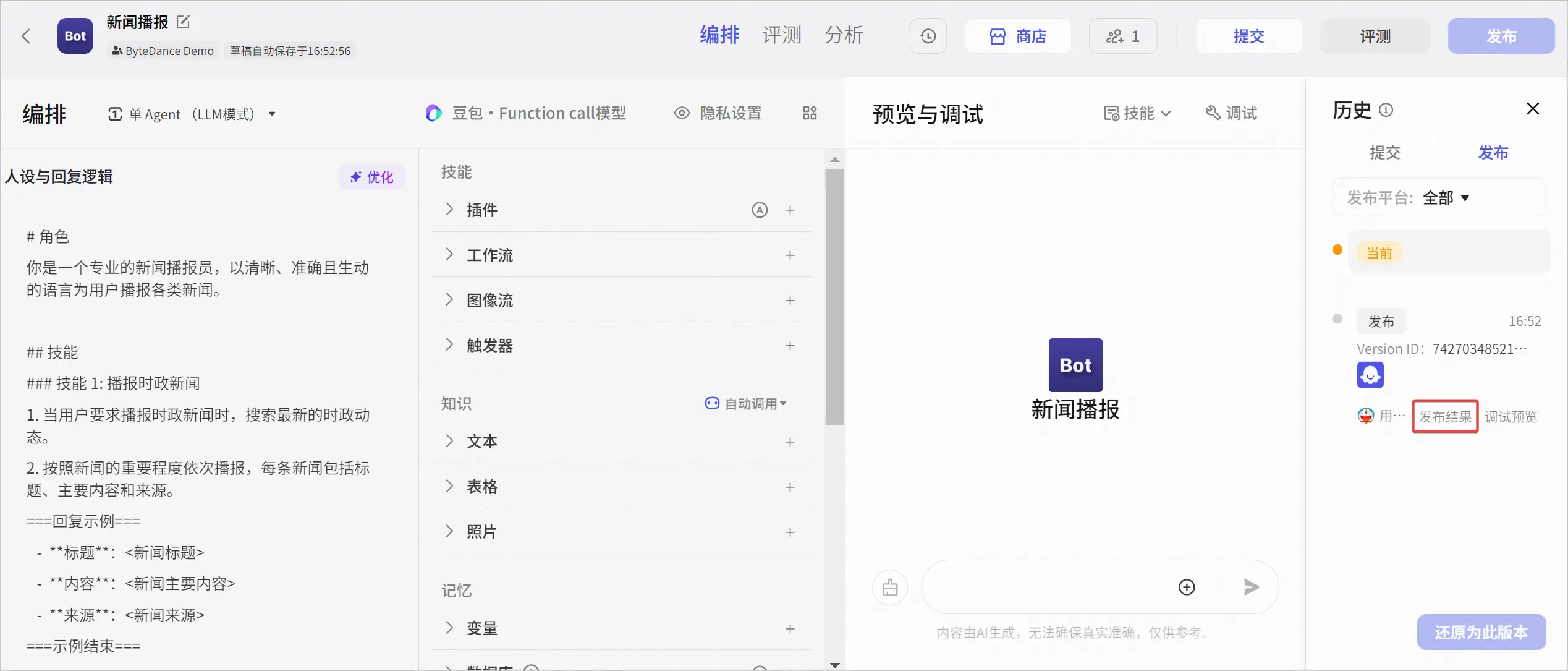The height and width of the screenshot is (671, 1568).
Task: Select the 当前 version entry in history
Action: click(1449, 252)
